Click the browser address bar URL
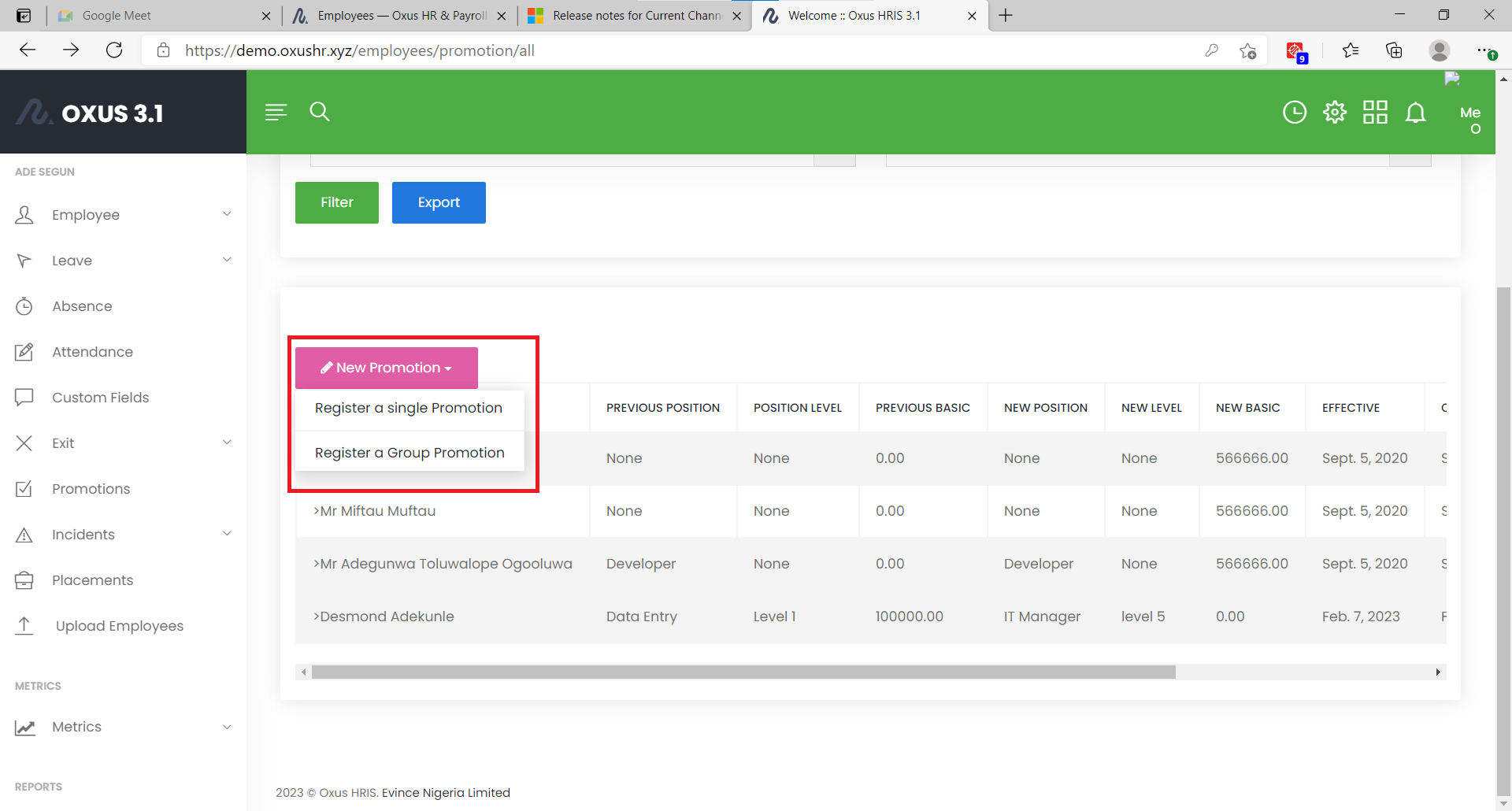The width and height of the screenshot is (1512, 811). coord(360,50)
